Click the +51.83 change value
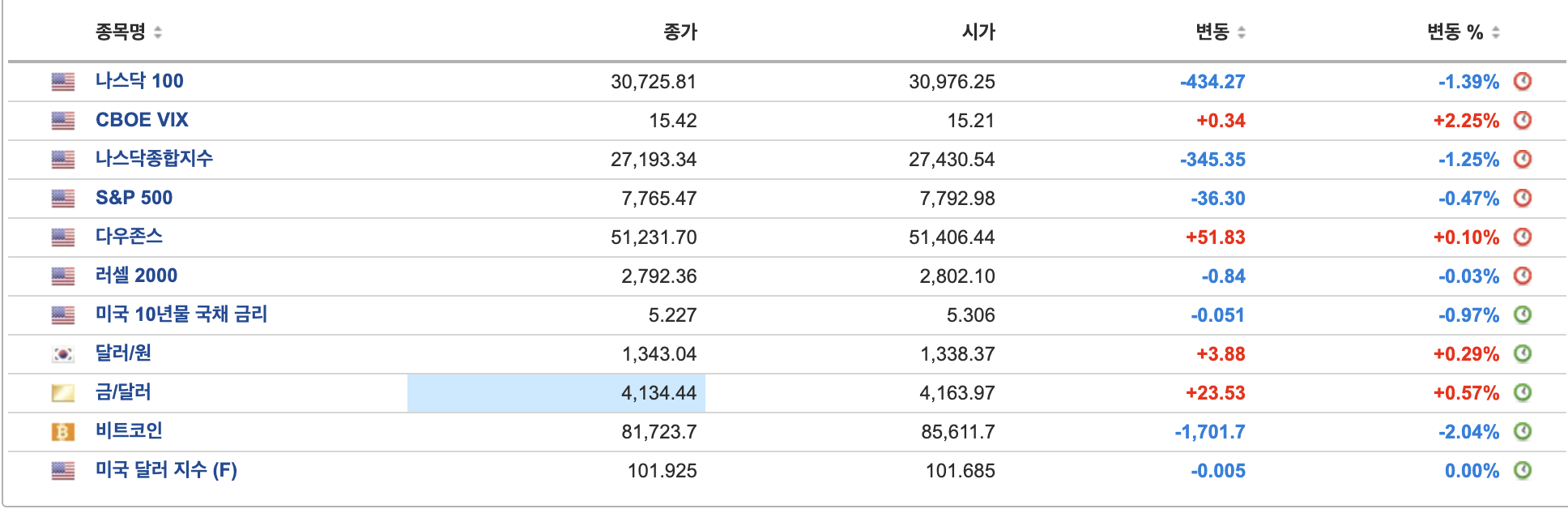1568x509 pixels. coord(1216,237)
